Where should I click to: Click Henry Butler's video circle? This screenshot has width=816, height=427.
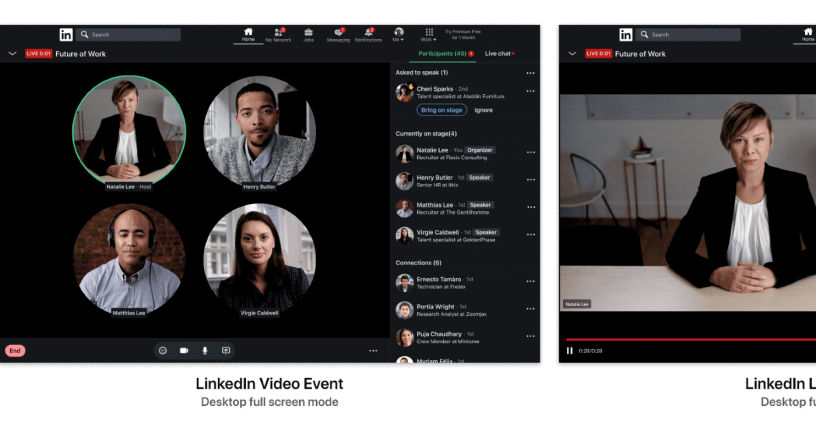coord(259,131)
